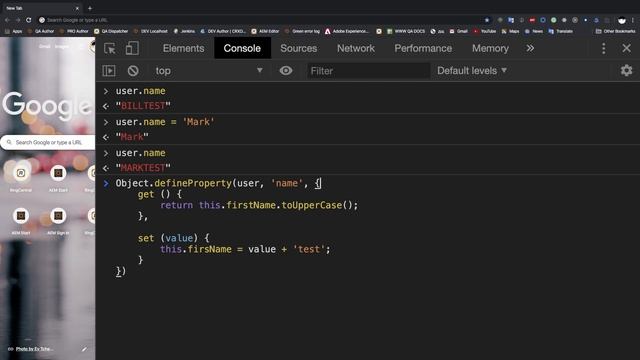Open the RingCentral shortcut tile

[21, 178]
